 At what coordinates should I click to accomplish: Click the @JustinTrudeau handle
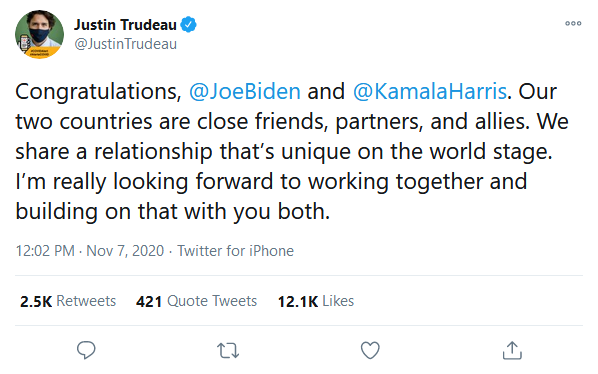(x=125, y=44)
